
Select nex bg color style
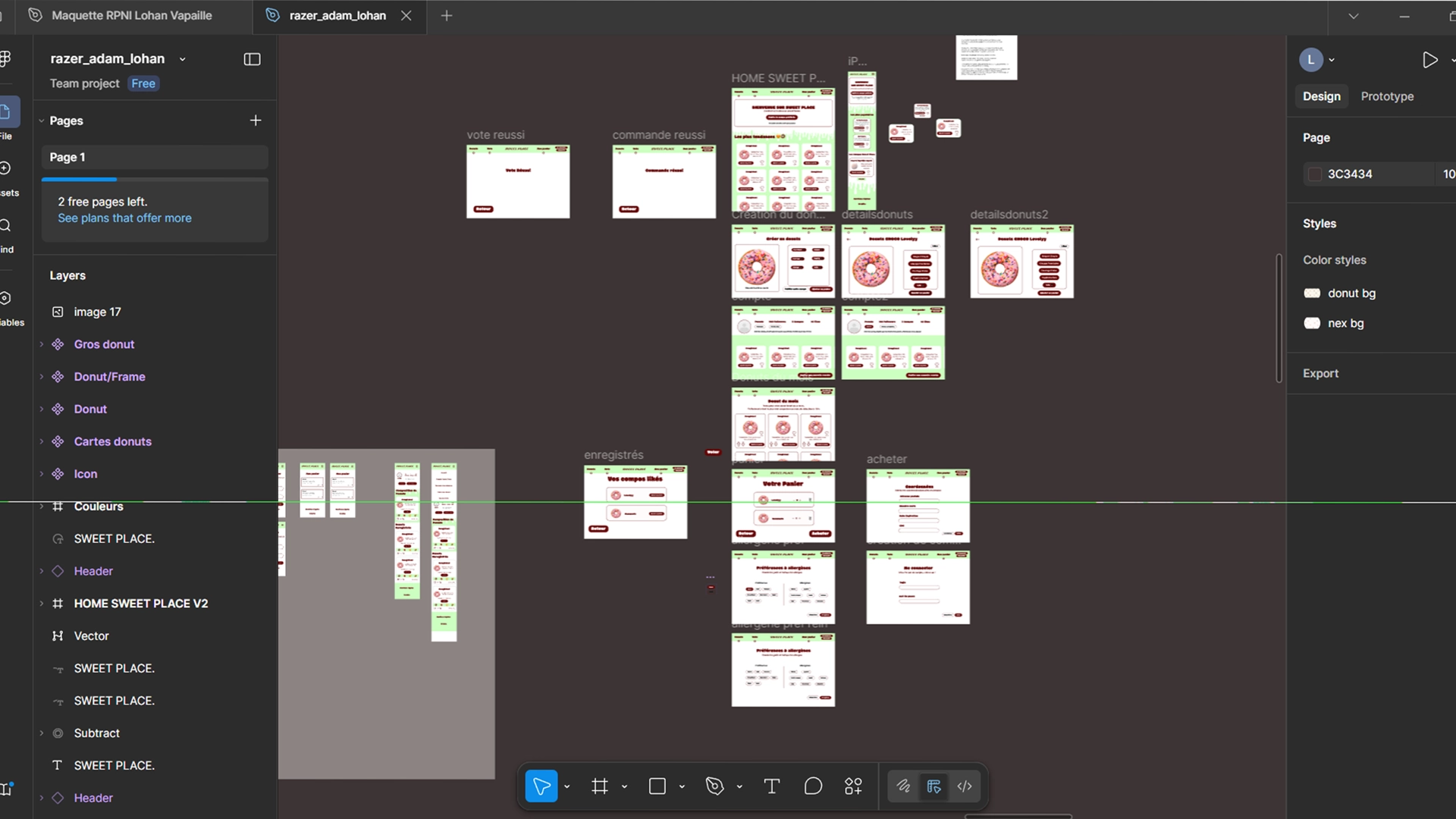click(1334, 323)
